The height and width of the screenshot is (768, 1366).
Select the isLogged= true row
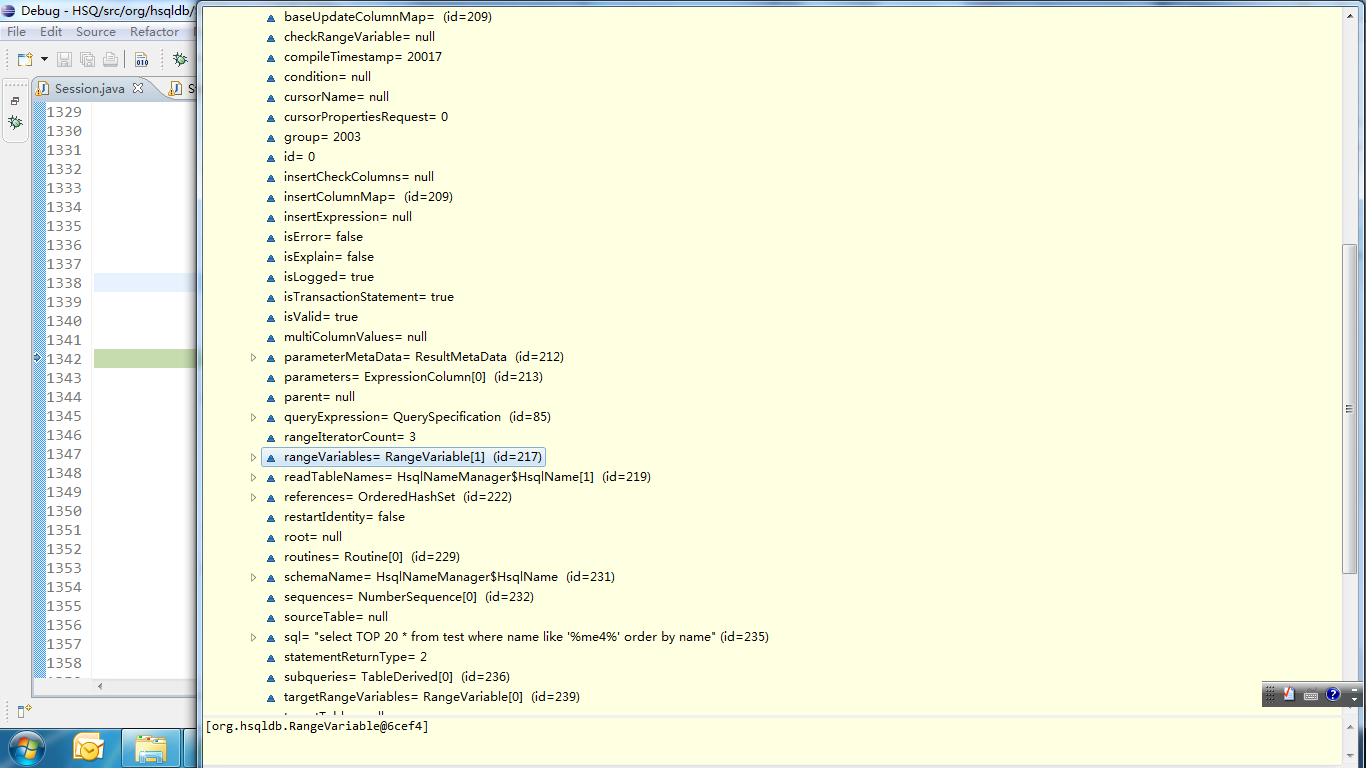319,277
